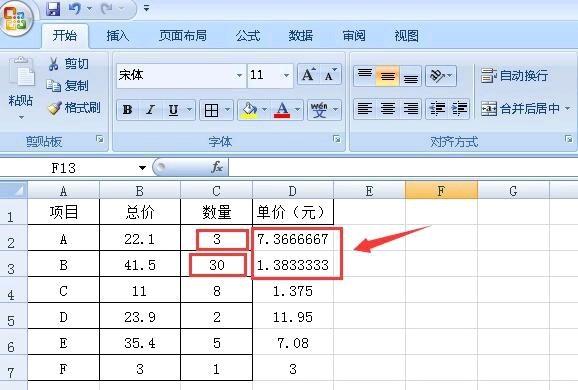Apply the red font color
Viewport: 578px width, 390px height.
282,110
